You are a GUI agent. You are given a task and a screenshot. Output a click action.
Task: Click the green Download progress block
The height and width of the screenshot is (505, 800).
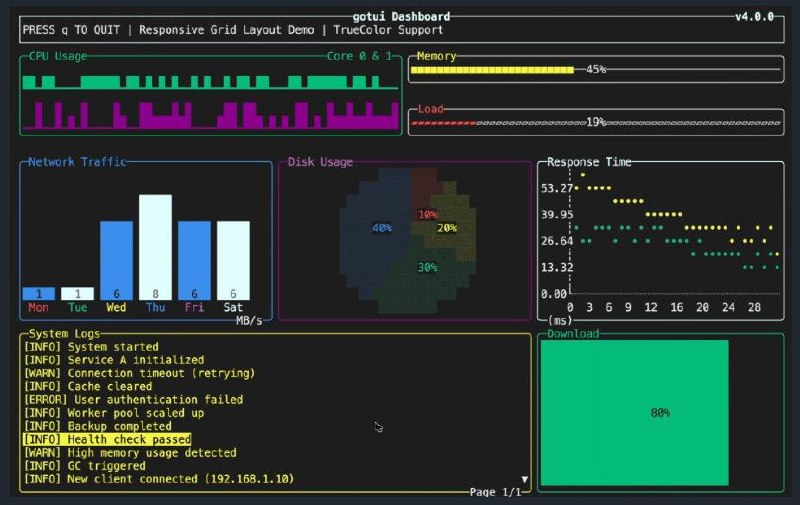click(x=634, y=412)
